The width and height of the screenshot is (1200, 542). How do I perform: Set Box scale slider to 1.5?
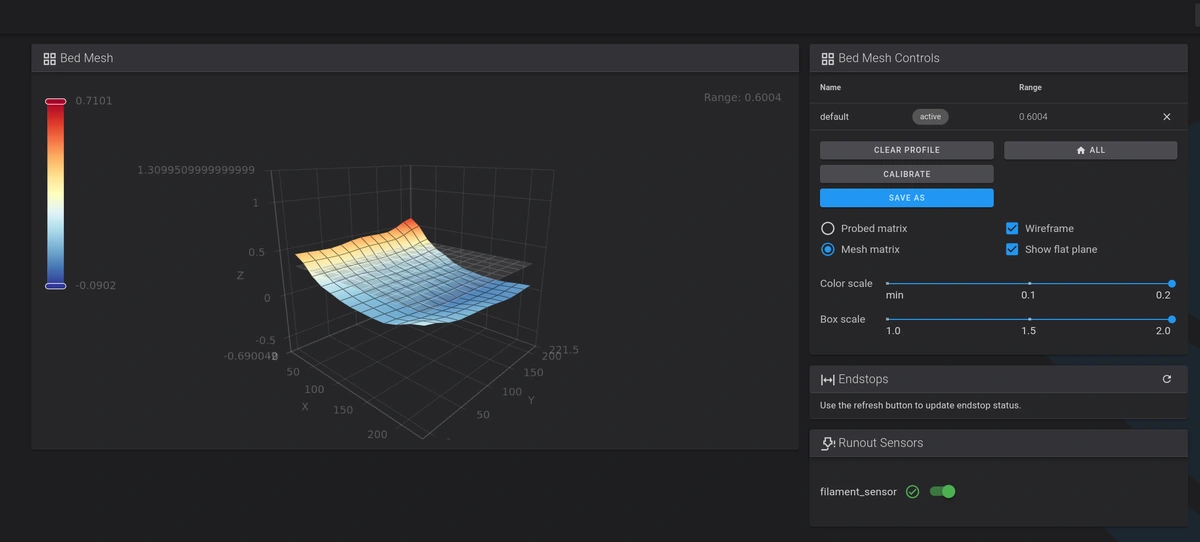click(x=1029, y=319)
